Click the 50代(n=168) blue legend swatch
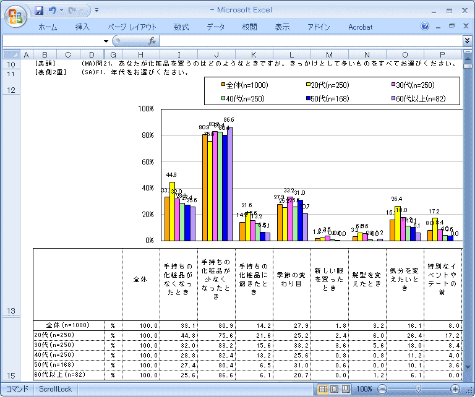Image resolution: width=475 pixels, height=397 pixels. pos(308,98)
